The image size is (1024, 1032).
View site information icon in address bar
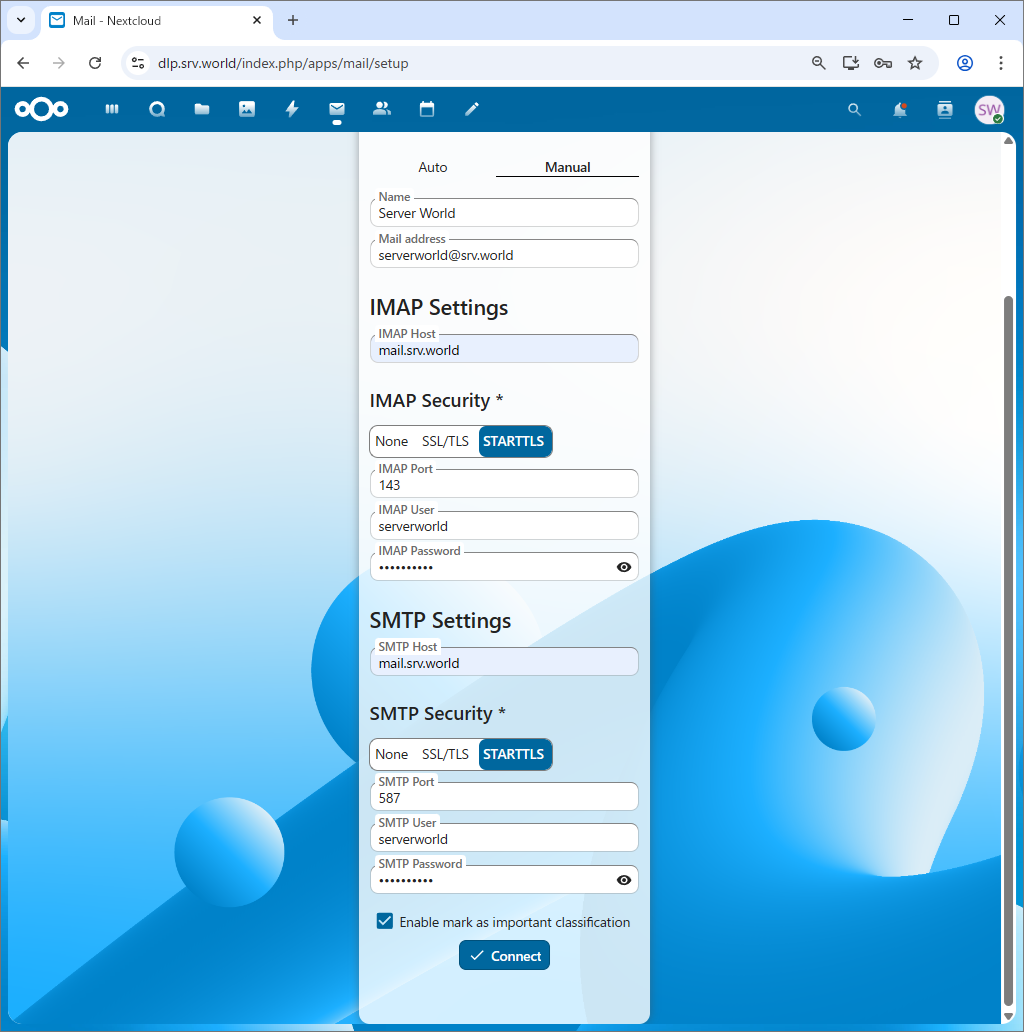coord(138,63)
